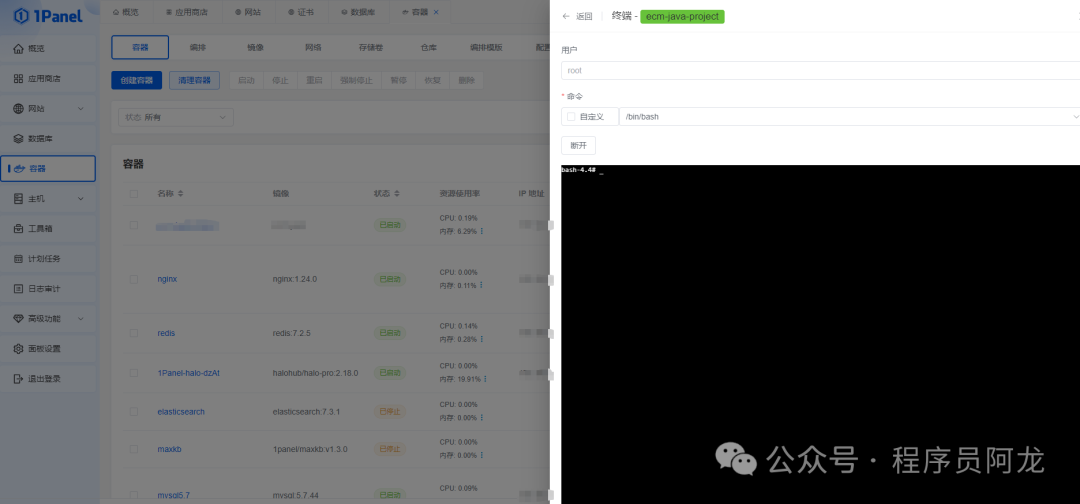The height and width of the screenshot is (504, 1080).
Task: Expand the 高级功能 sidebar submenu
Action: [x=81, y=319]
